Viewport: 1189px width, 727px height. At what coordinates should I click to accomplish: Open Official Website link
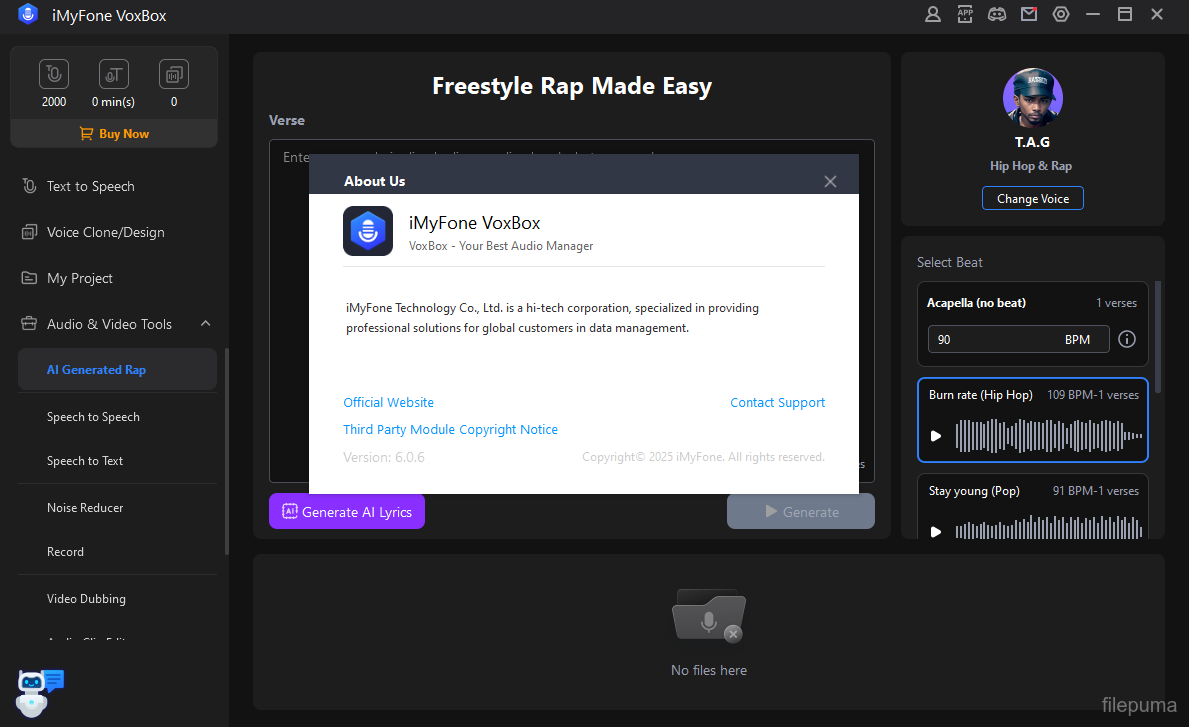click(x=388, y=402)
